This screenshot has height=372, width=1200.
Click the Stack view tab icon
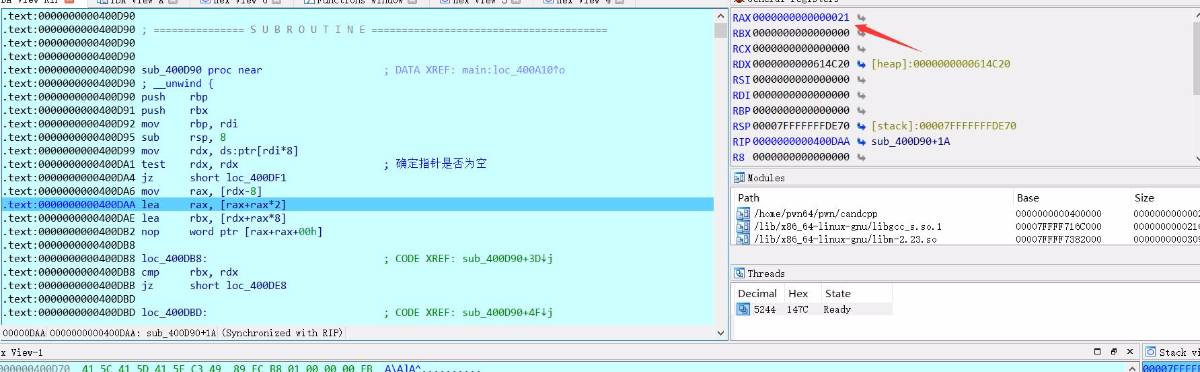pyautogui.click(x=1151, y=352)
